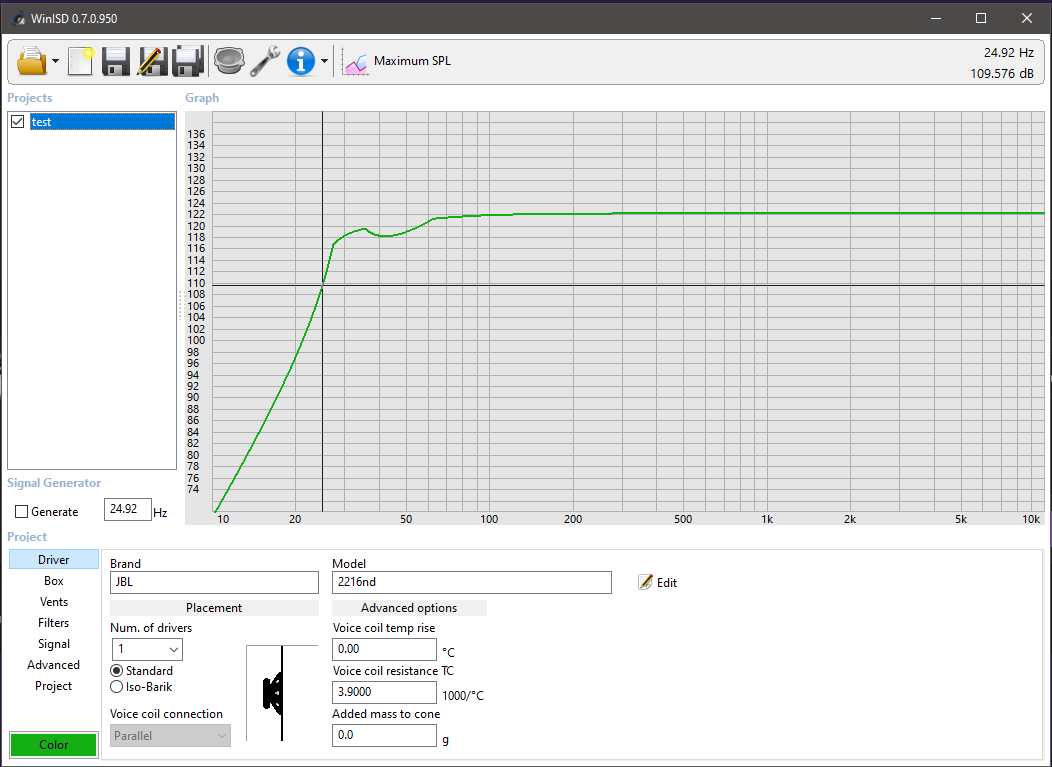Select the Standard placement radio button

(117, 671)
